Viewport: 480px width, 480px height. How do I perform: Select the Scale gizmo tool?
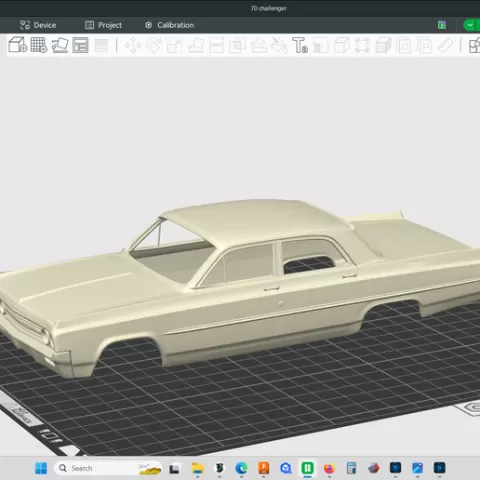[x=174, y=45]
